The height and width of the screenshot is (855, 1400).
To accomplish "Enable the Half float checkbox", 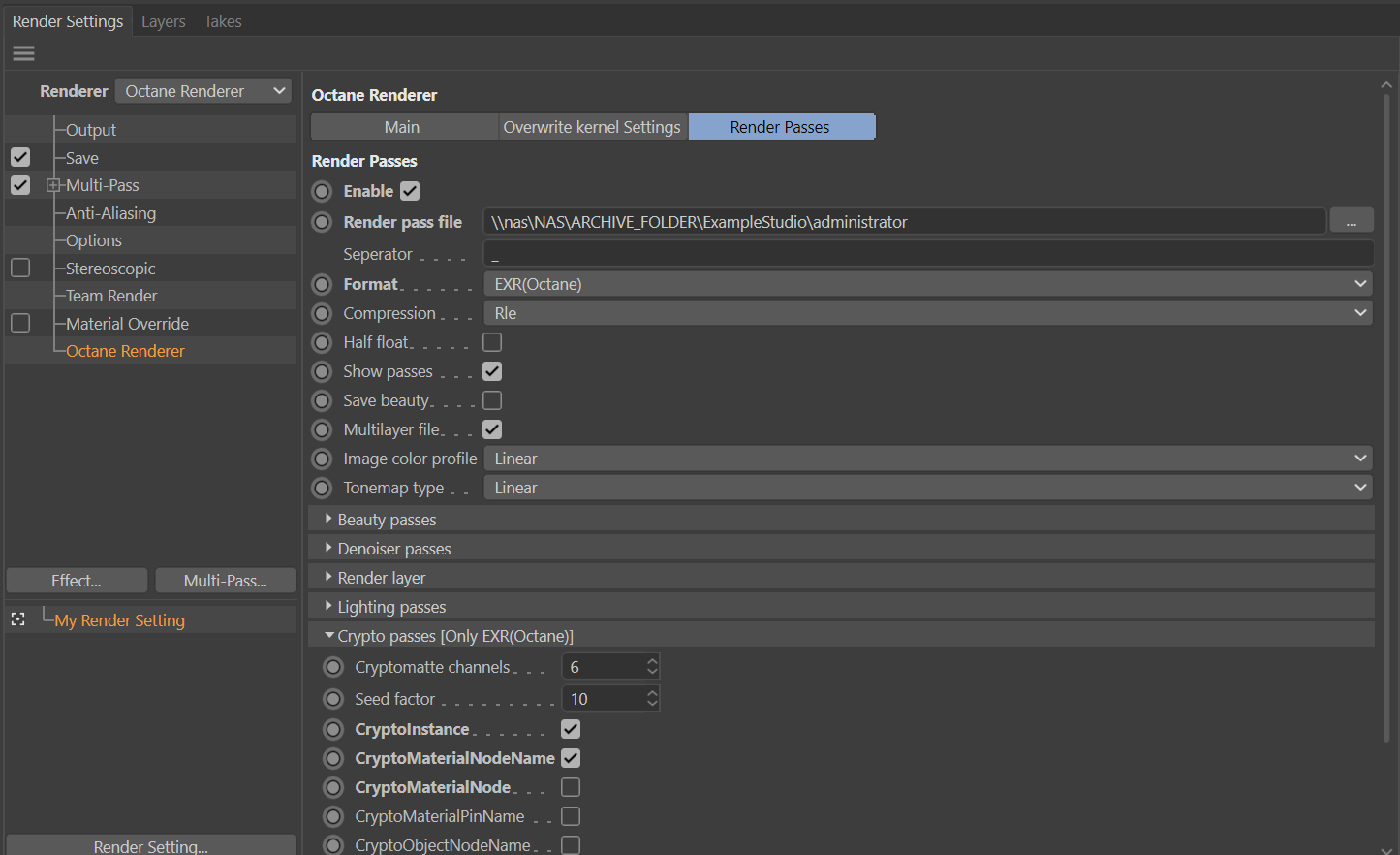I will pos(492,342).
